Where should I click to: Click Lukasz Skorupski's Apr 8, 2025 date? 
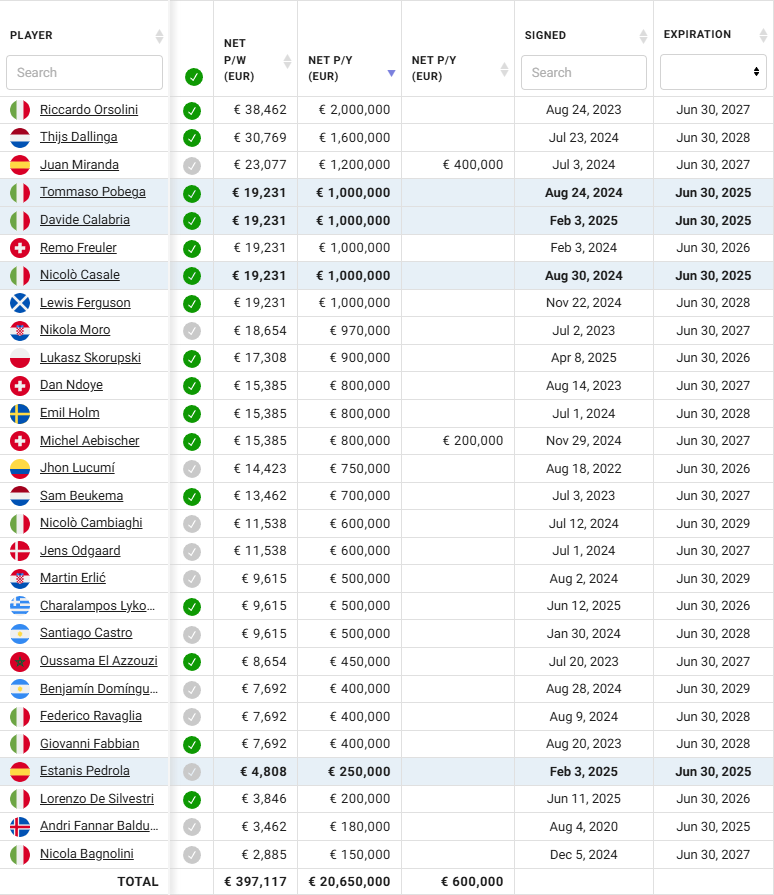point(583,358)
